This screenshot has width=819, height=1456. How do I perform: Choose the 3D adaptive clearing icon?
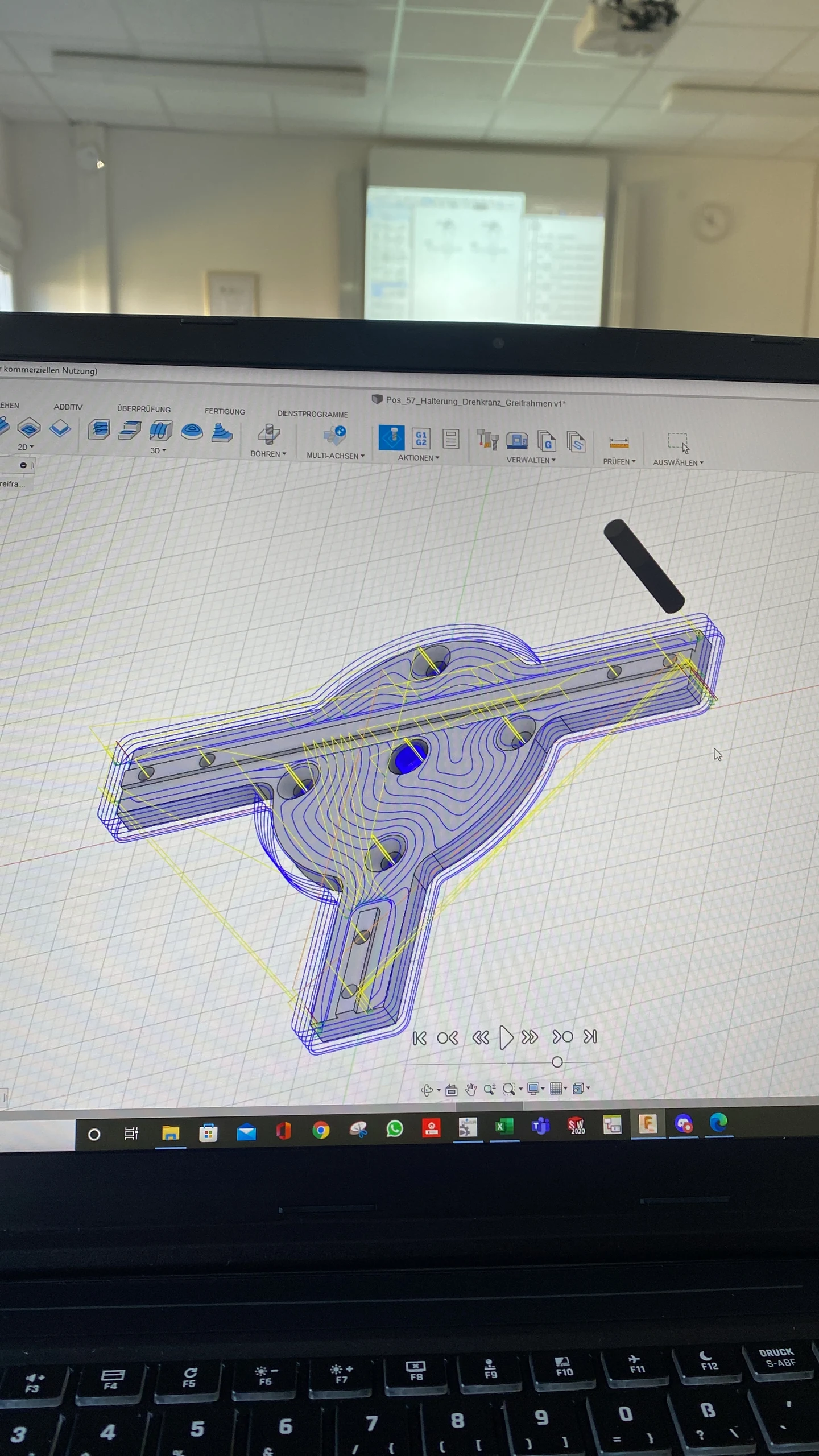coord(99,429)
